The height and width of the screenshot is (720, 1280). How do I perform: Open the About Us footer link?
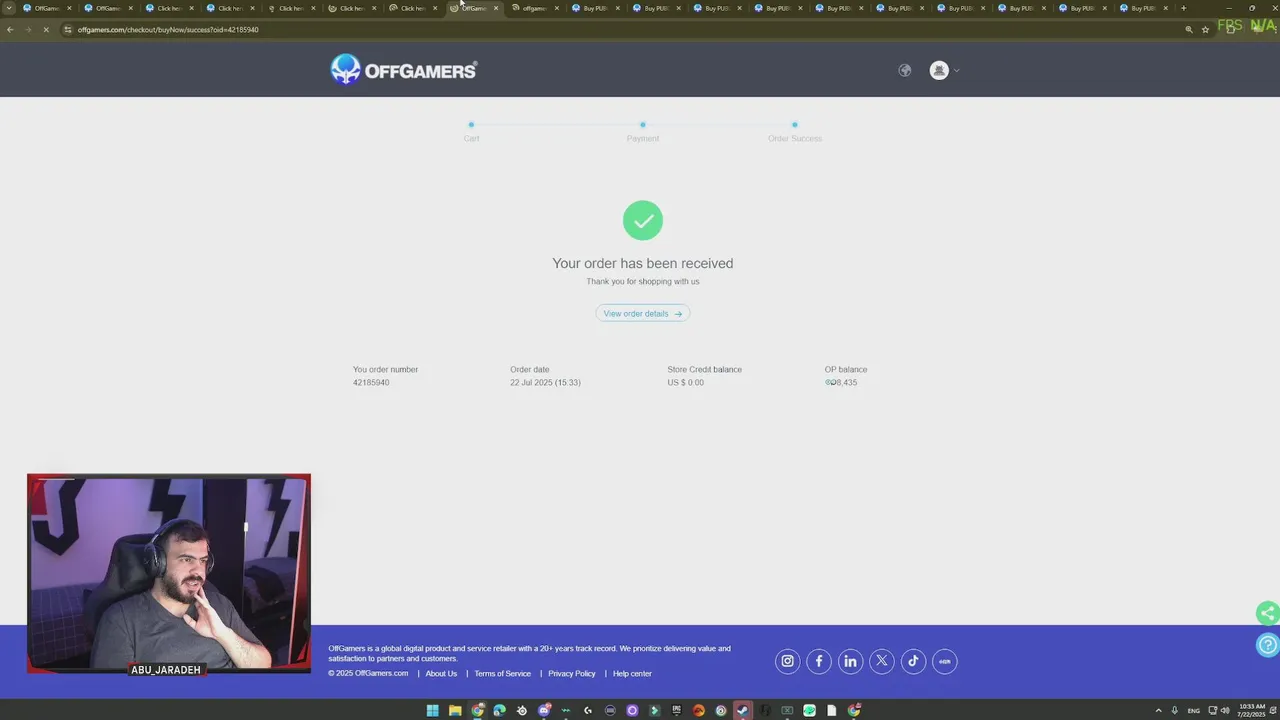[x=441, y=673]
